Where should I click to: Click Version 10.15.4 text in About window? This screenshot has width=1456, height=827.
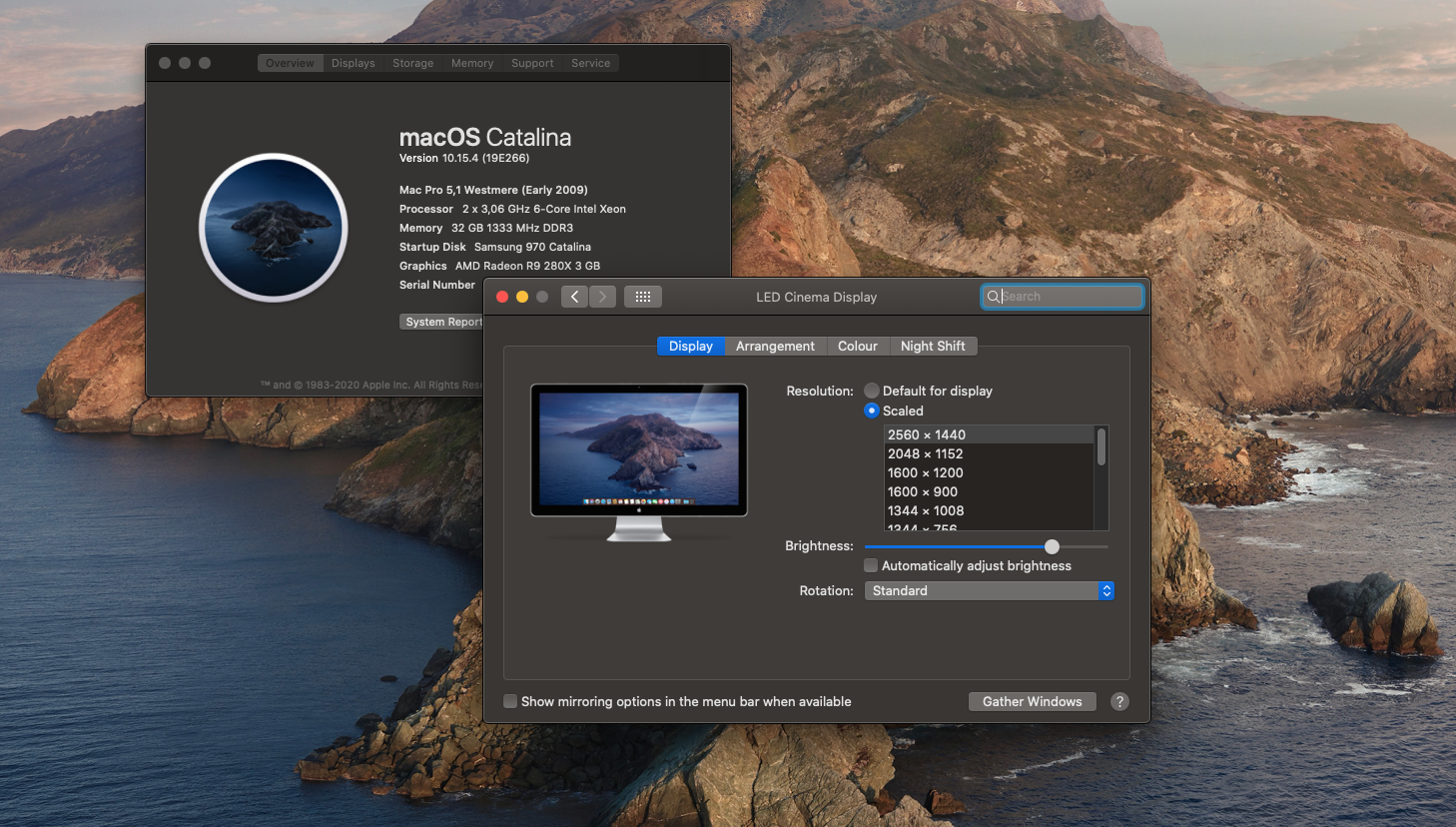point(464,158)
